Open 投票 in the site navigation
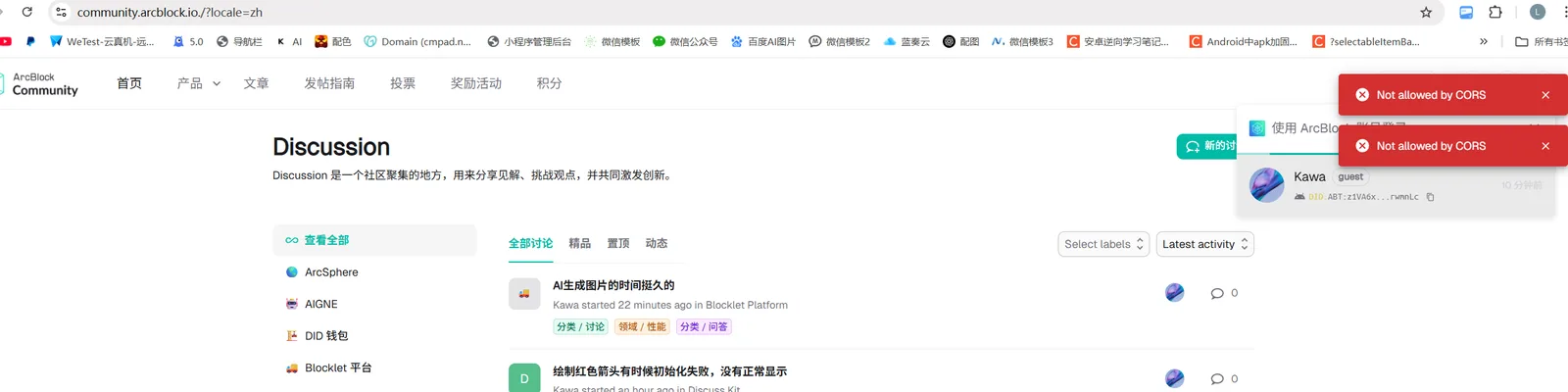 click(x=403, y=83)
